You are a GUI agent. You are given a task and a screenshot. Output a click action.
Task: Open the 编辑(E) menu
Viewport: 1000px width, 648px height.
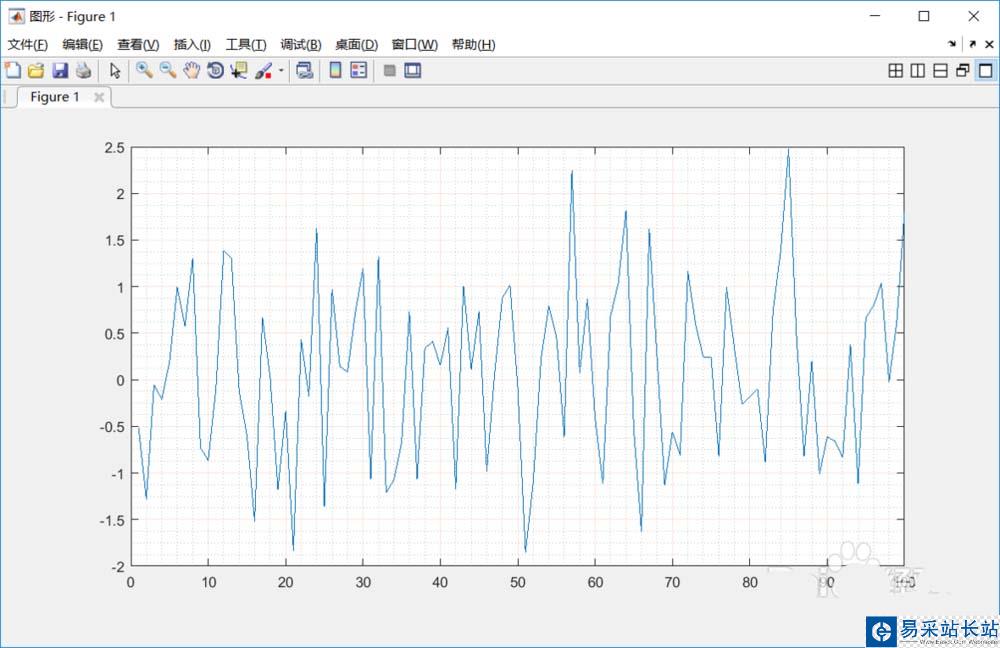(x=82, y=44)
